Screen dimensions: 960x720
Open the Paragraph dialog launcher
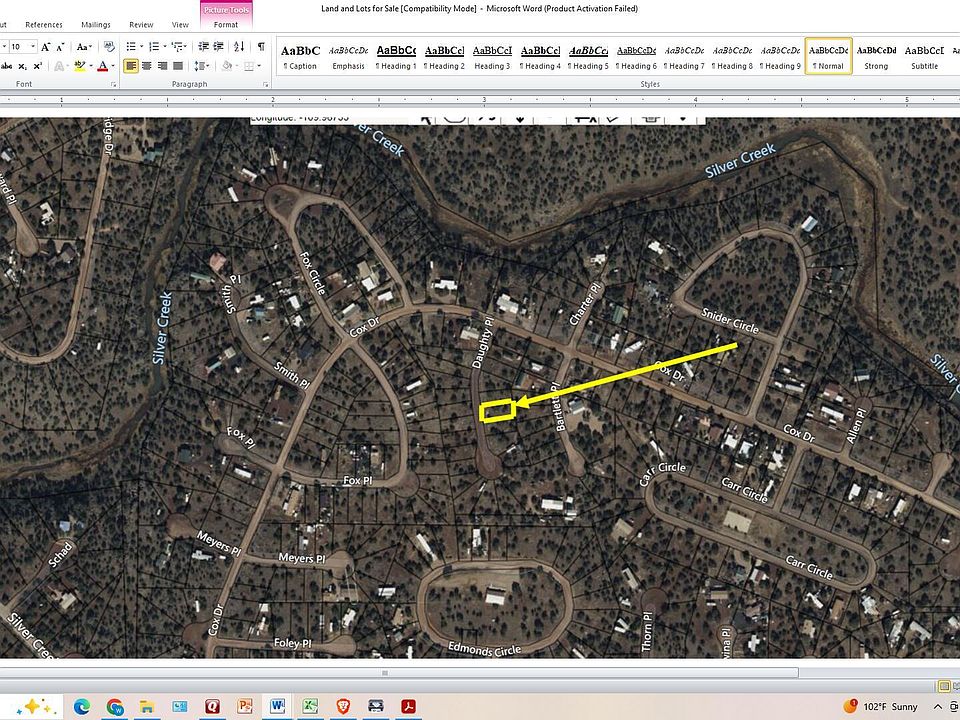(x=266, y=84)
